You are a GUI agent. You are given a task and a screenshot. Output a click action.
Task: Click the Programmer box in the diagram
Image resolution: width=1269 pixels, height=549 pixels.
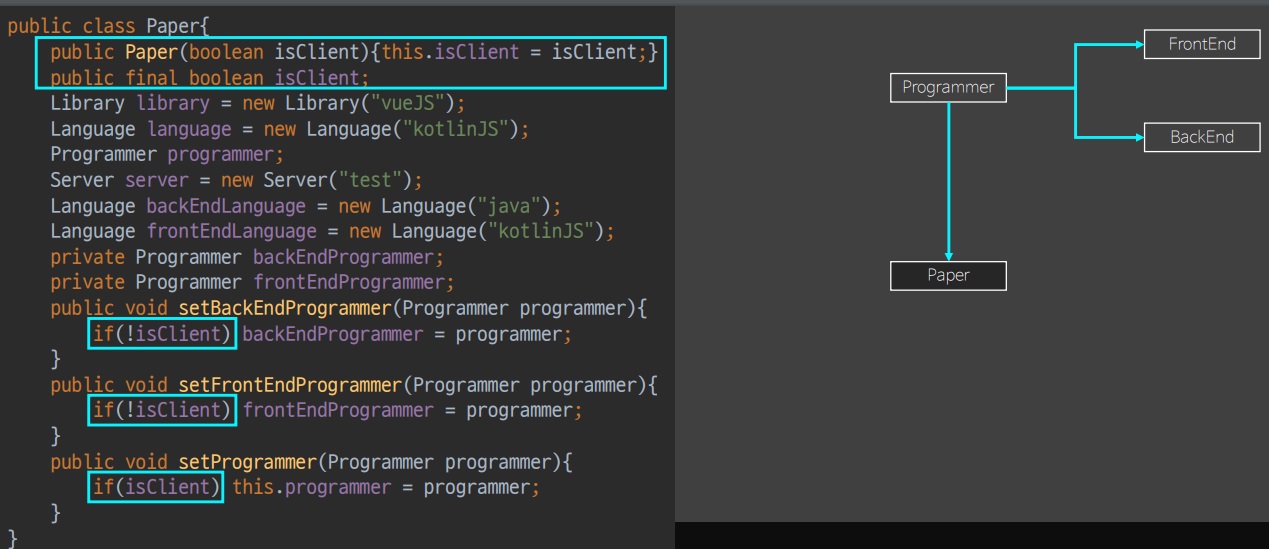click(948, 88)
